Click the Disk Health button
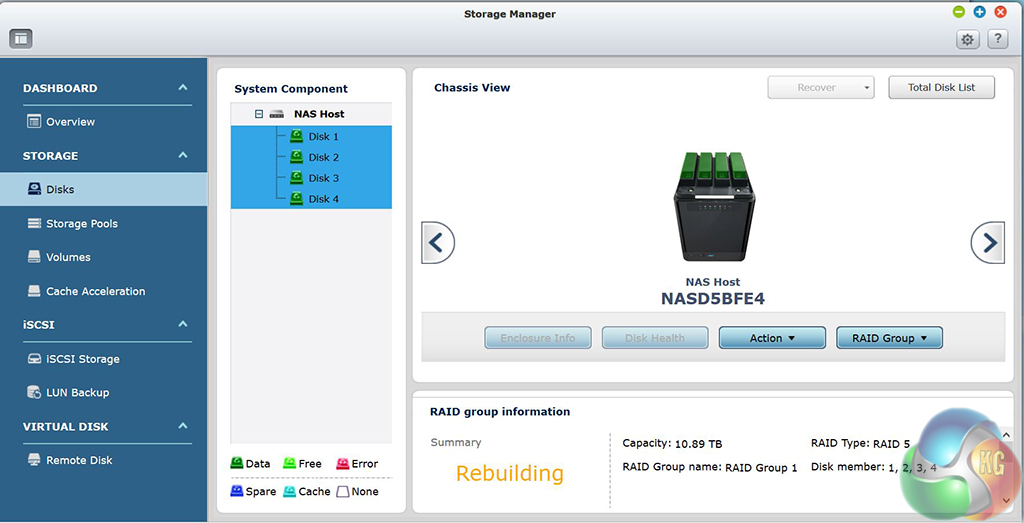The height and width of the screenshot is (523, 1024). [655, 338]
